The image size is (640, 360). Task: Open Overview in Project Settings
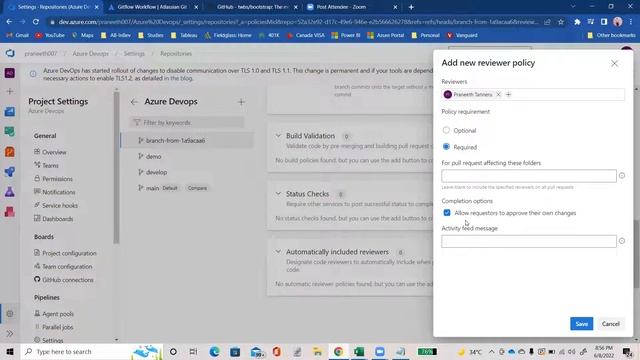point(54,152)
